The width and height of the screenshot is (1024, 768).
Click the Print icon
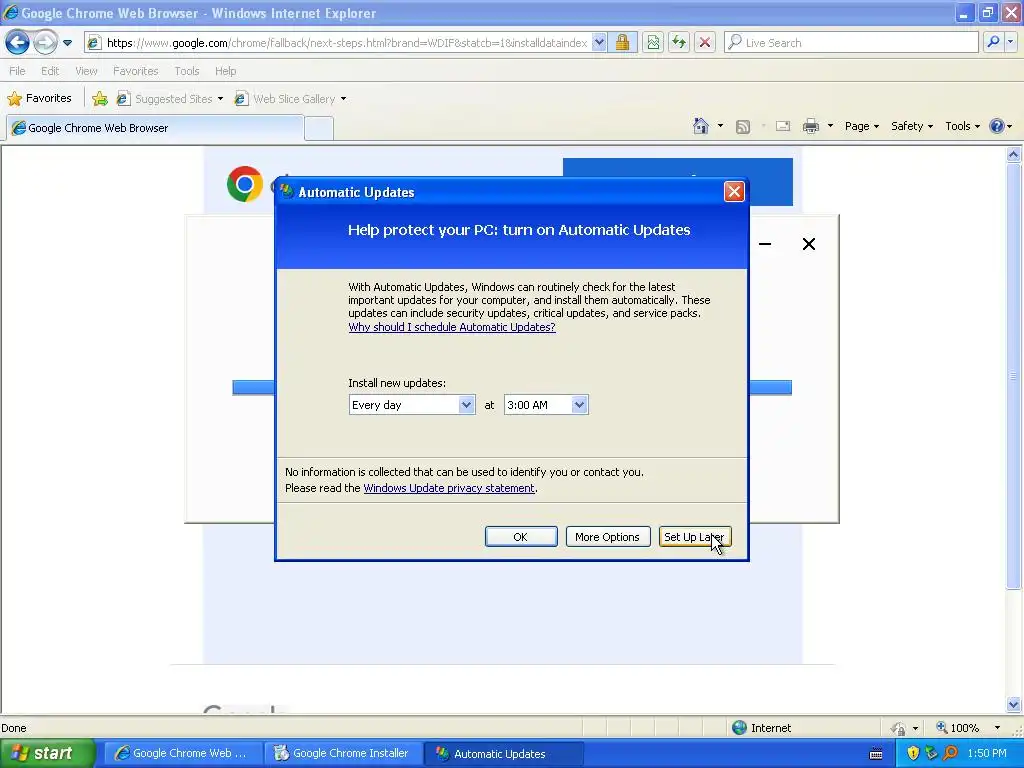pyautogui.click(x=810, y=126)
